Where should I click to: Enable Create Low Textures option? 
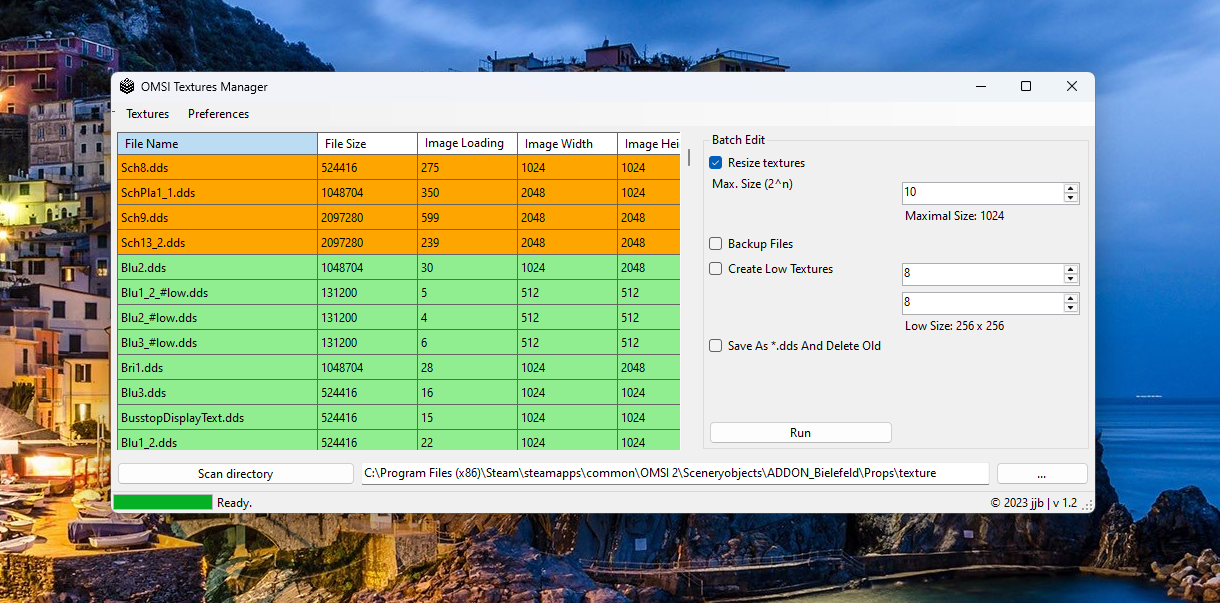(x=716, y=269)
